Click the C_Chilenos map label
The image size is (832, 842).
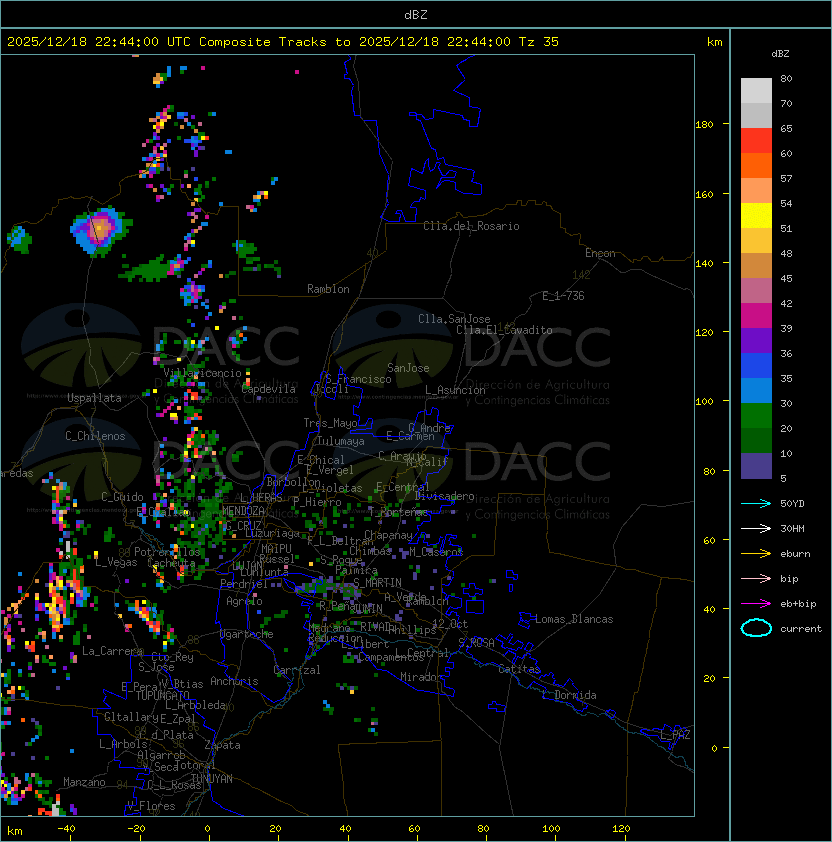(x=95, y=436)
